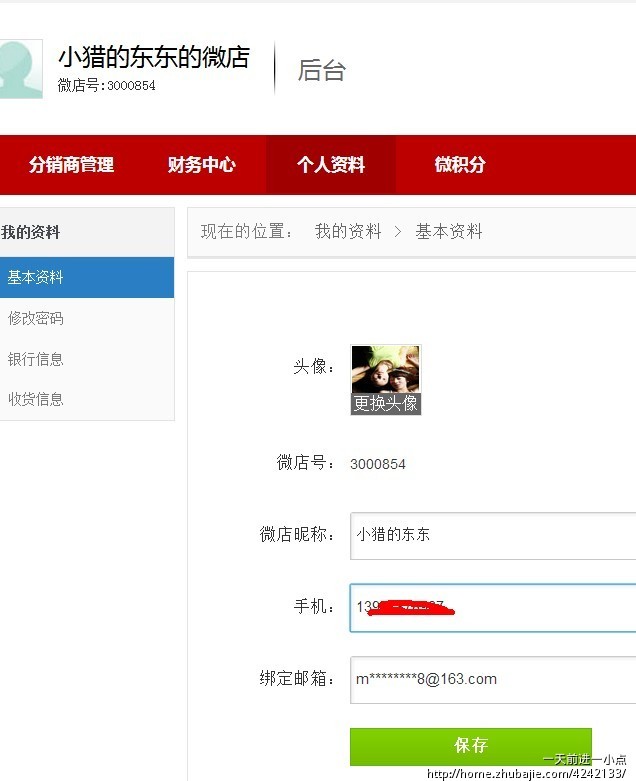This screenshot has width=636, height=781.
Task: Click the shop avatar icon in header
Action: click(x=21, y=69)
